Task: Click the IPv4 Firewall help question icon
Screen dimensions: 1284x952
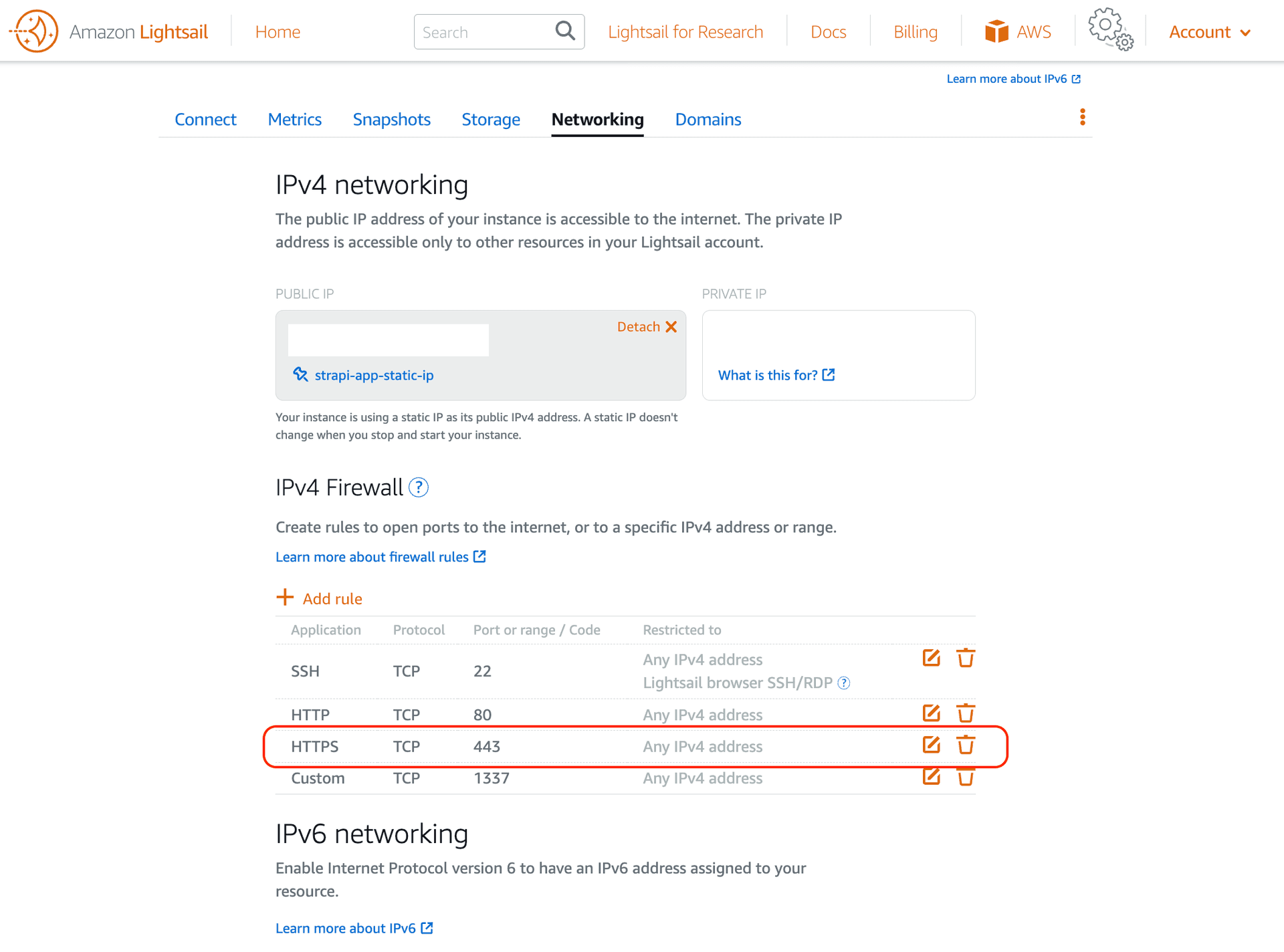Action: click(419, 488)
